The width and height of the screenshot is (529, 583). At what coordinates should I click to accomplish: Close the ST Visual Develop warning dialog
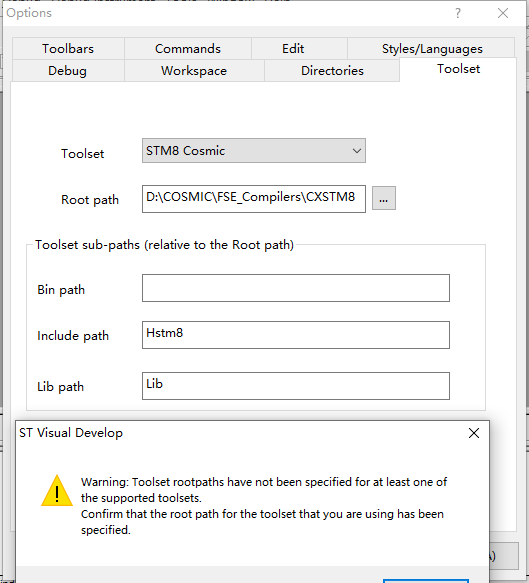[x=474, y=433]
